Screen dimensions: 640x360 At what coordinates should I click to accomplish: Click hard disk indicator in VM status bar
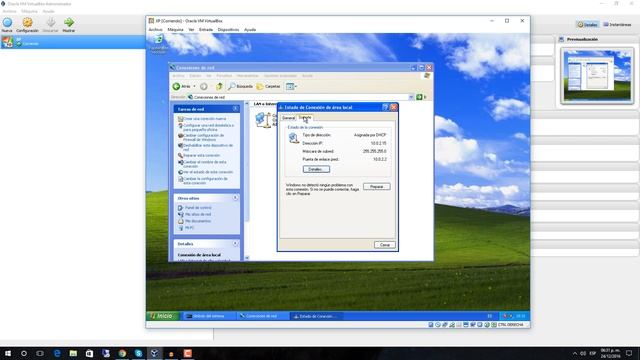click(x=431, y=325)
